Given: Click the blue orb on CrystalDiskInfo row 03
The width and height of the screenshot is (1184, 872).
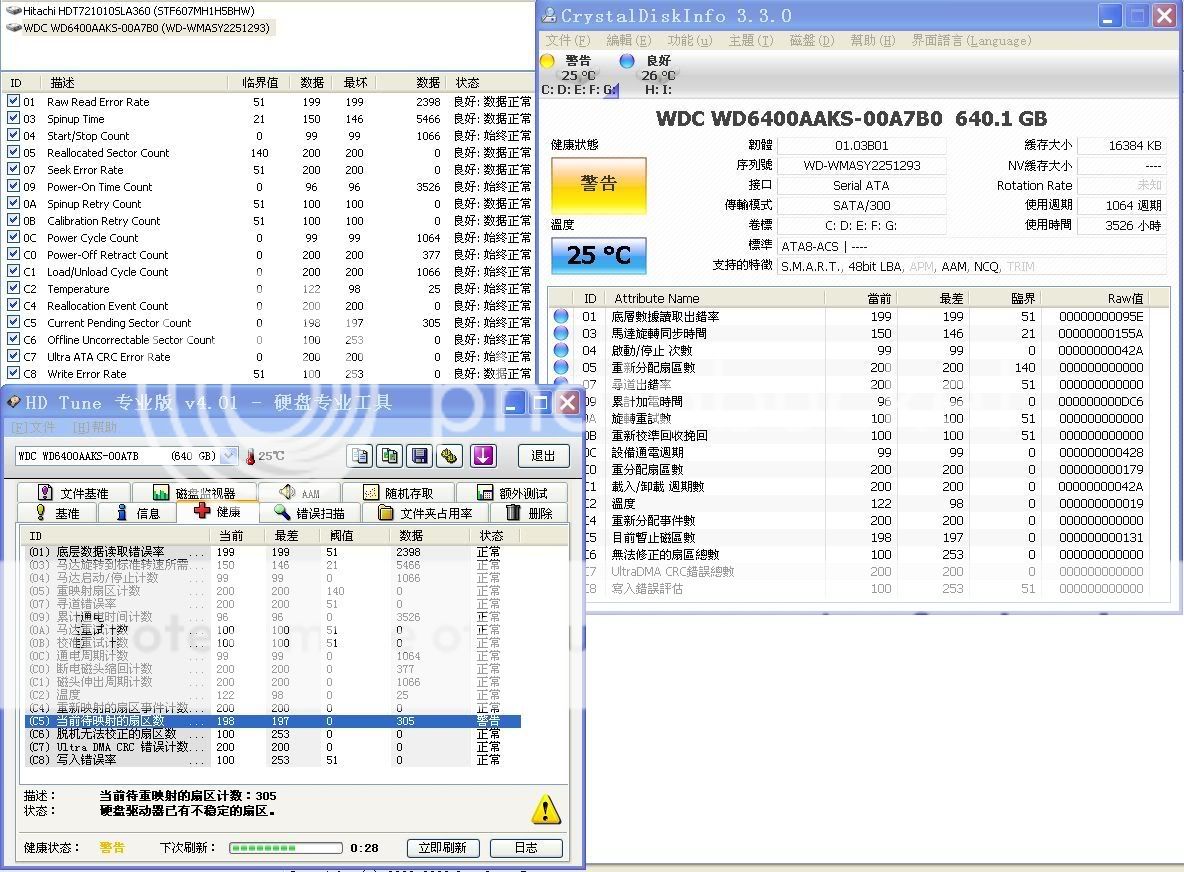Looking at the screenshot, I should point(561,333).
